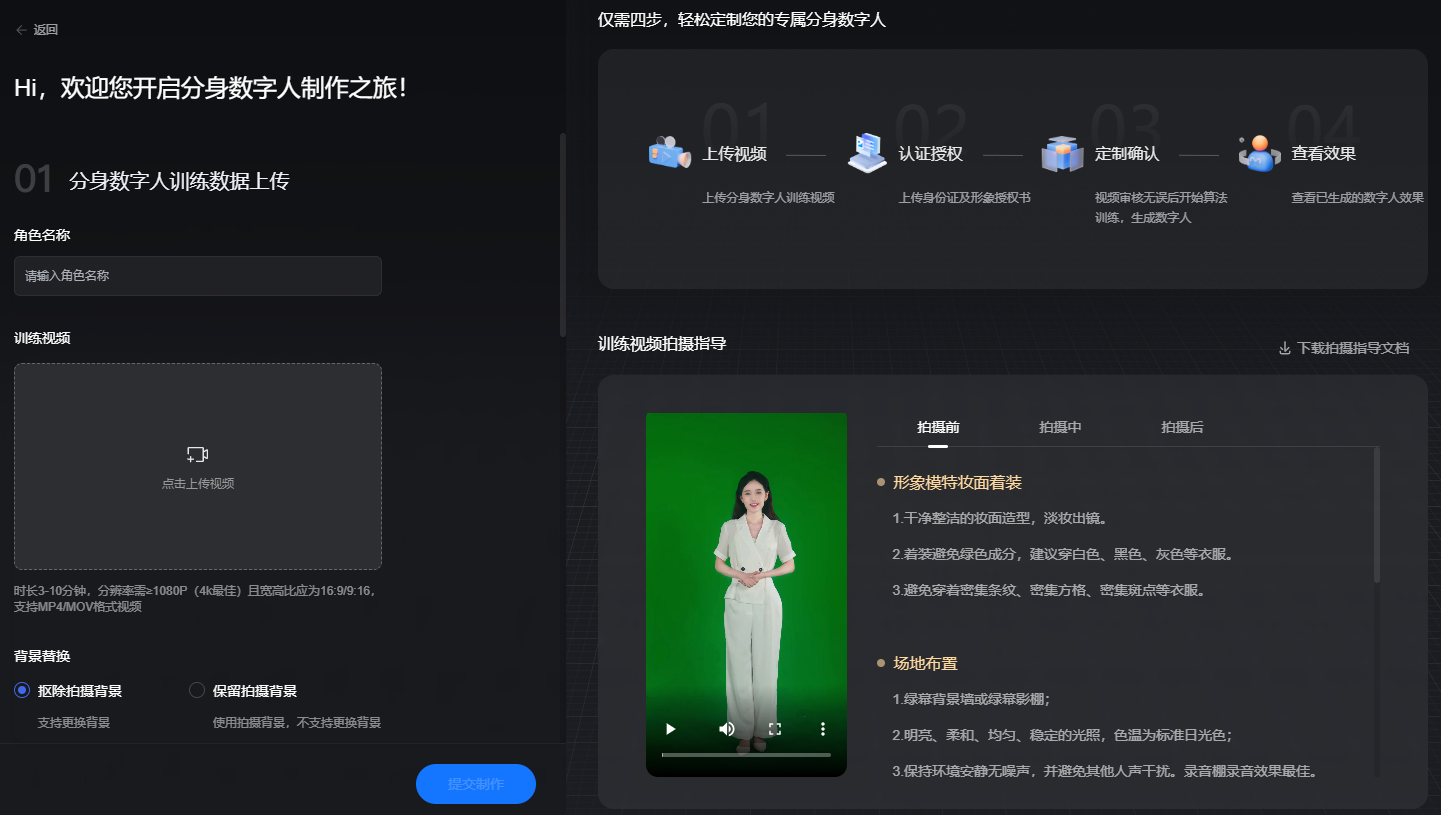Click the 上传视频 step camera icon

click(669, 154)
